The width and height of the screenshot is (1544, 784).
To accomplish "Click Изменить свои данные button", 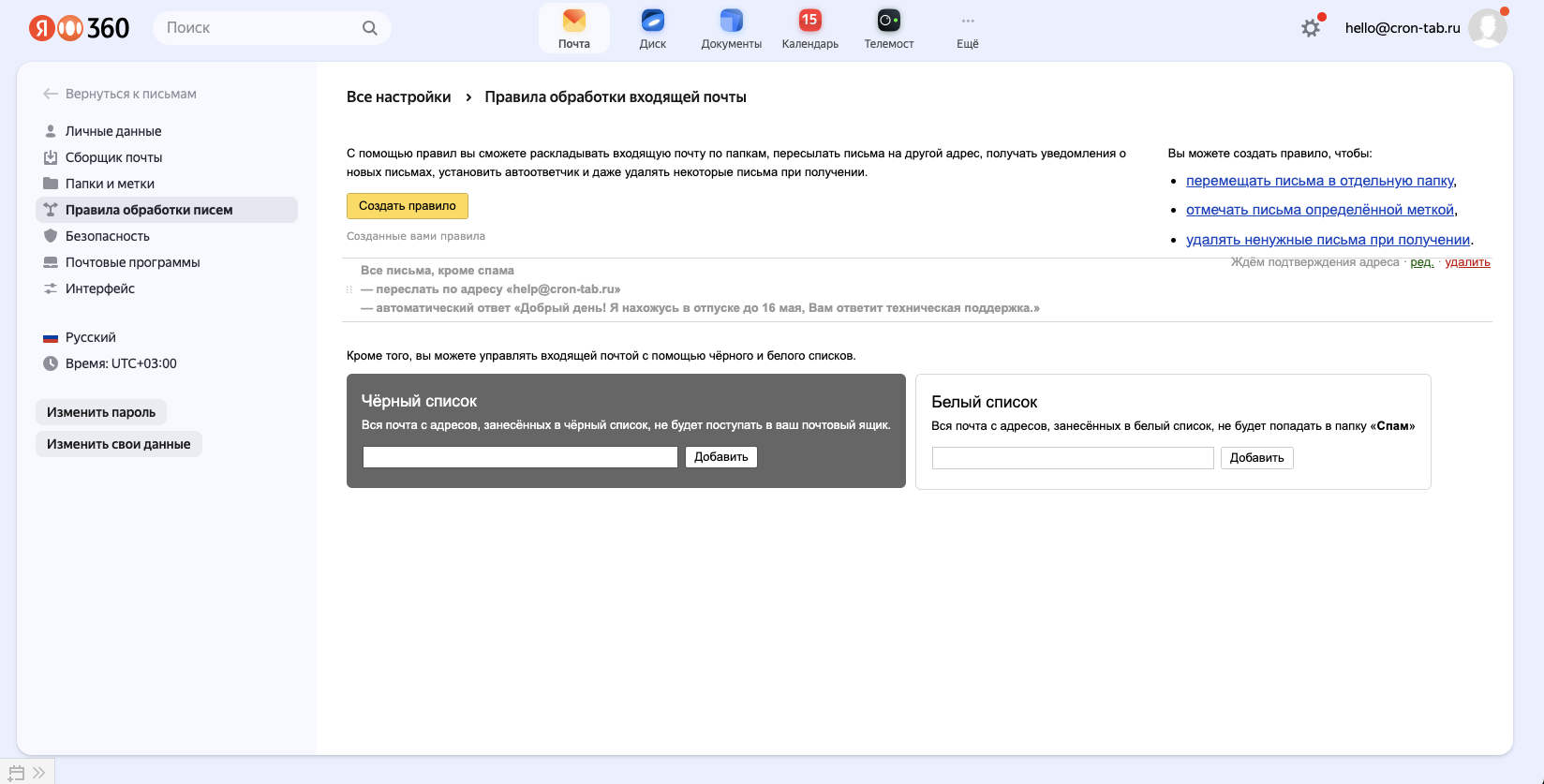I will pyautogui.click(x=119, y=444).
